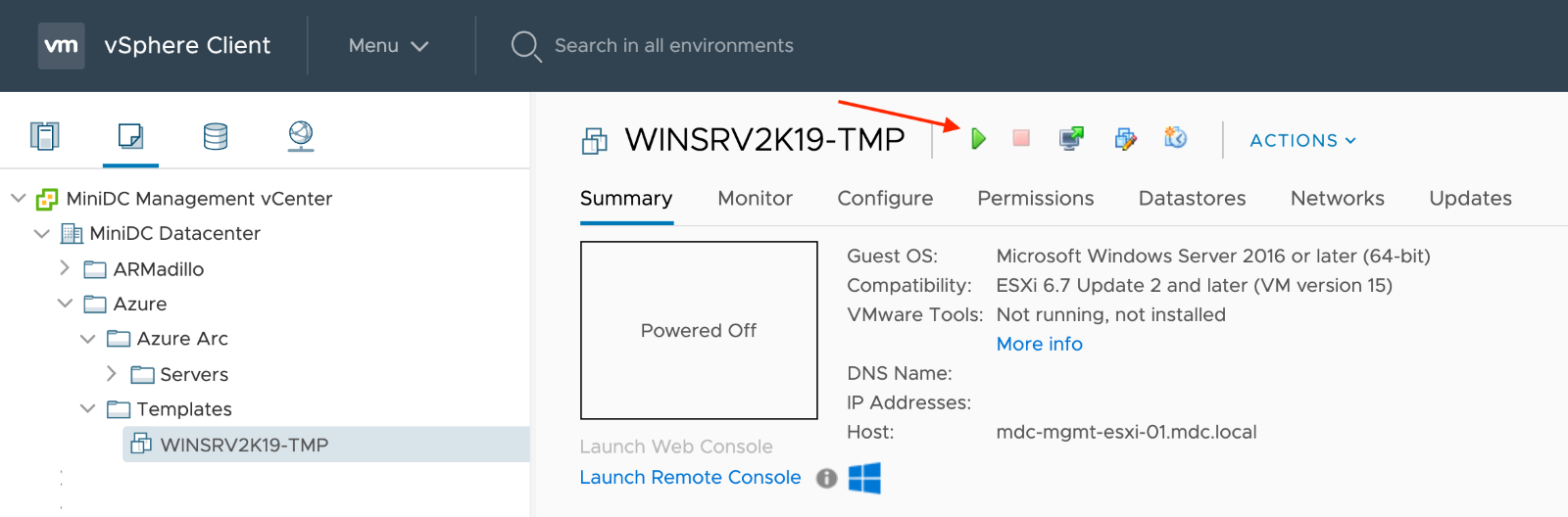The height and width of the screenshot is (517, 1568).
Task: Click the Powered Off console thumbnail
Action: coord(699,330)
